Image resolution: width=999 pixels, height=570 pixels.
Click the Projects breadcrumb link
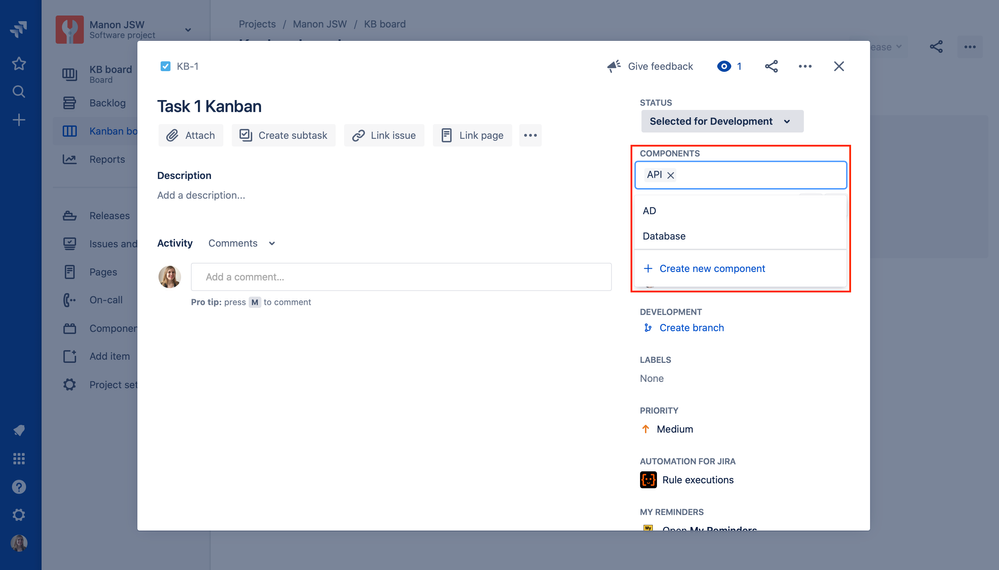[x=257, y=24]
